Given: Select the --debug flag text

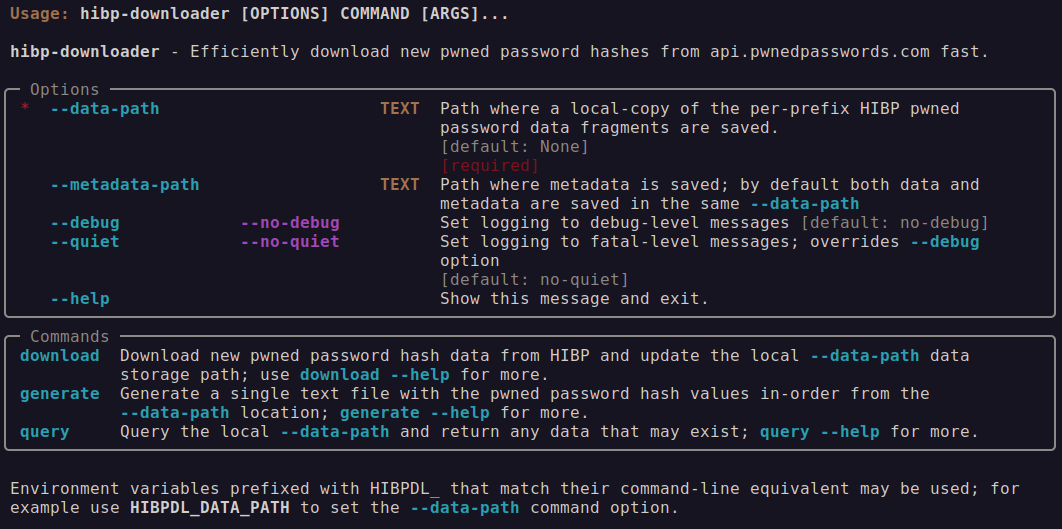Looking at the screenshot, I should (x=85, y=222).
